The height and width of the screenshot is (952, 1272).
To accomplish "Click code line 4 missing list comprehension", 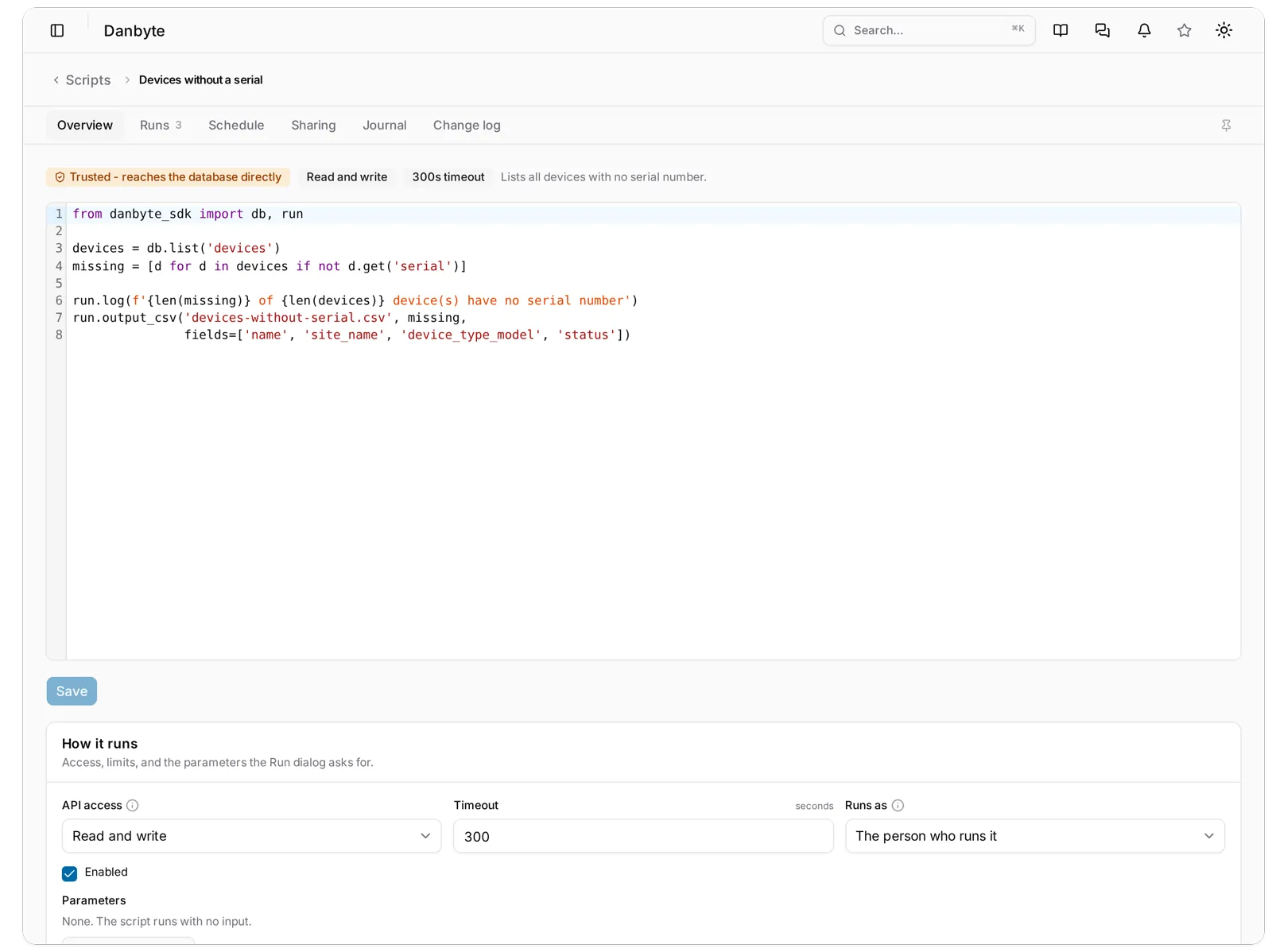I will 270,266.
